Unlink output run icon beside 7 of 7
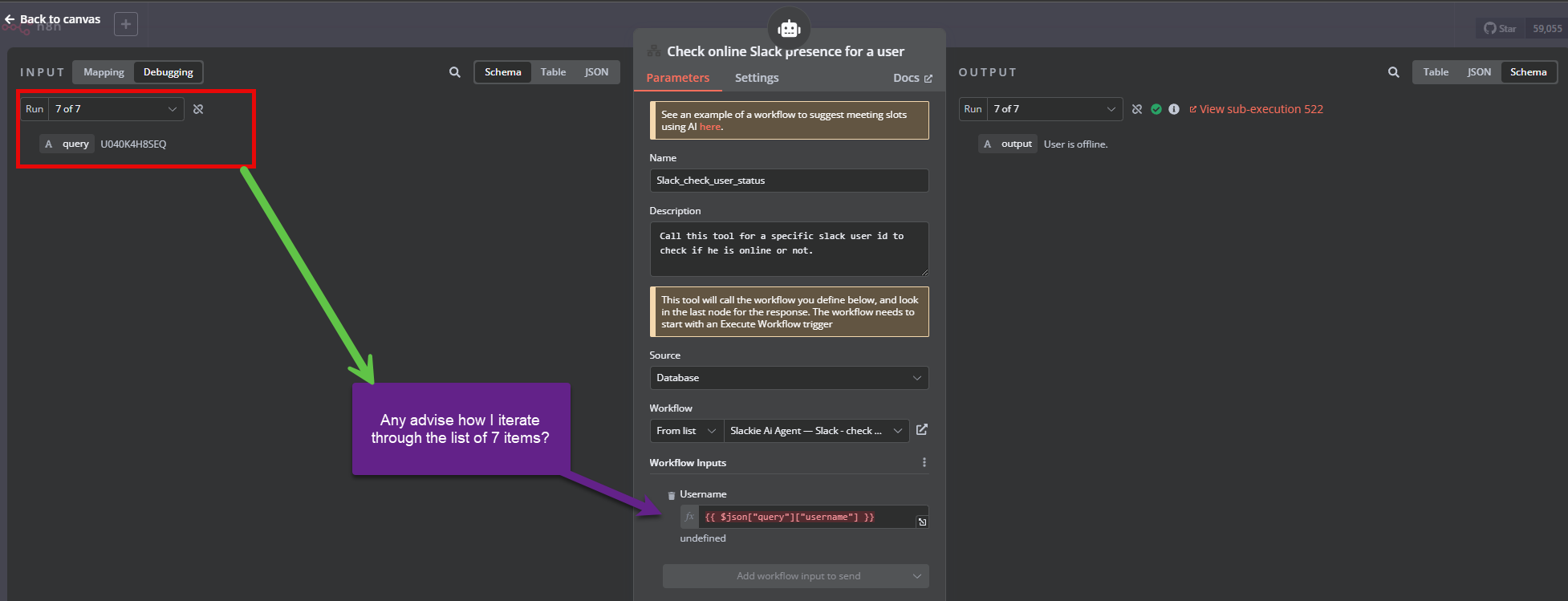 (1137, 109)
